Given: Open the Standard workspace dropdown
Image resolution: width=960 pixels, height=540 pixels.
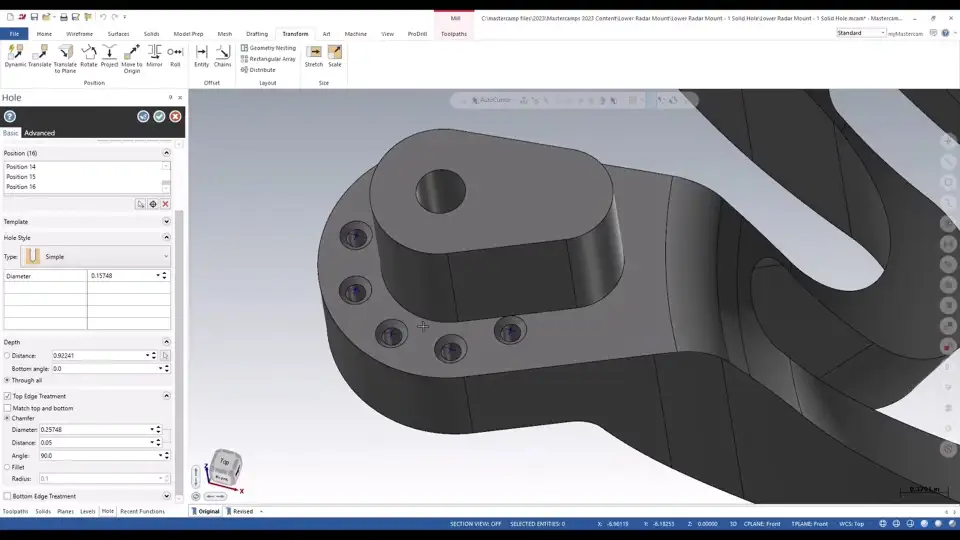Looking at the screenshot, I should click(x=861, y=33).
